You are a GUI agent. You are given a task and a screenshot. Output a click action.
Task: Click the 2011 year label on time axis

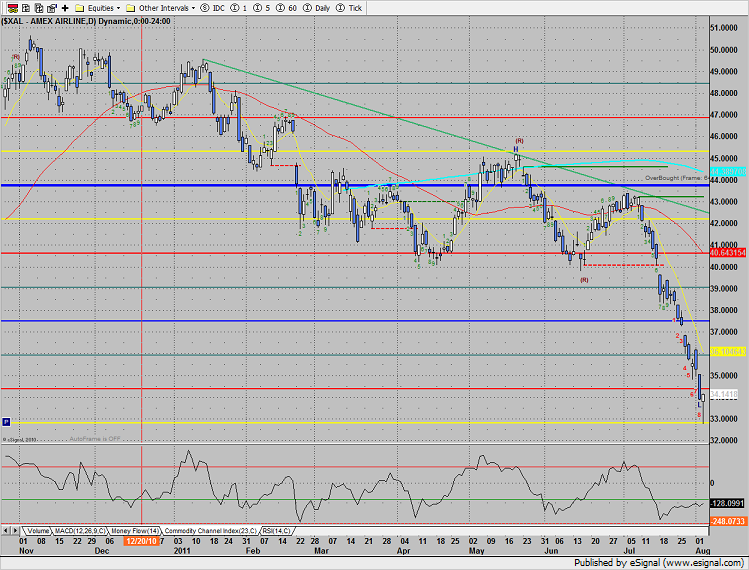pyautogui.click(x=182, y=550)
